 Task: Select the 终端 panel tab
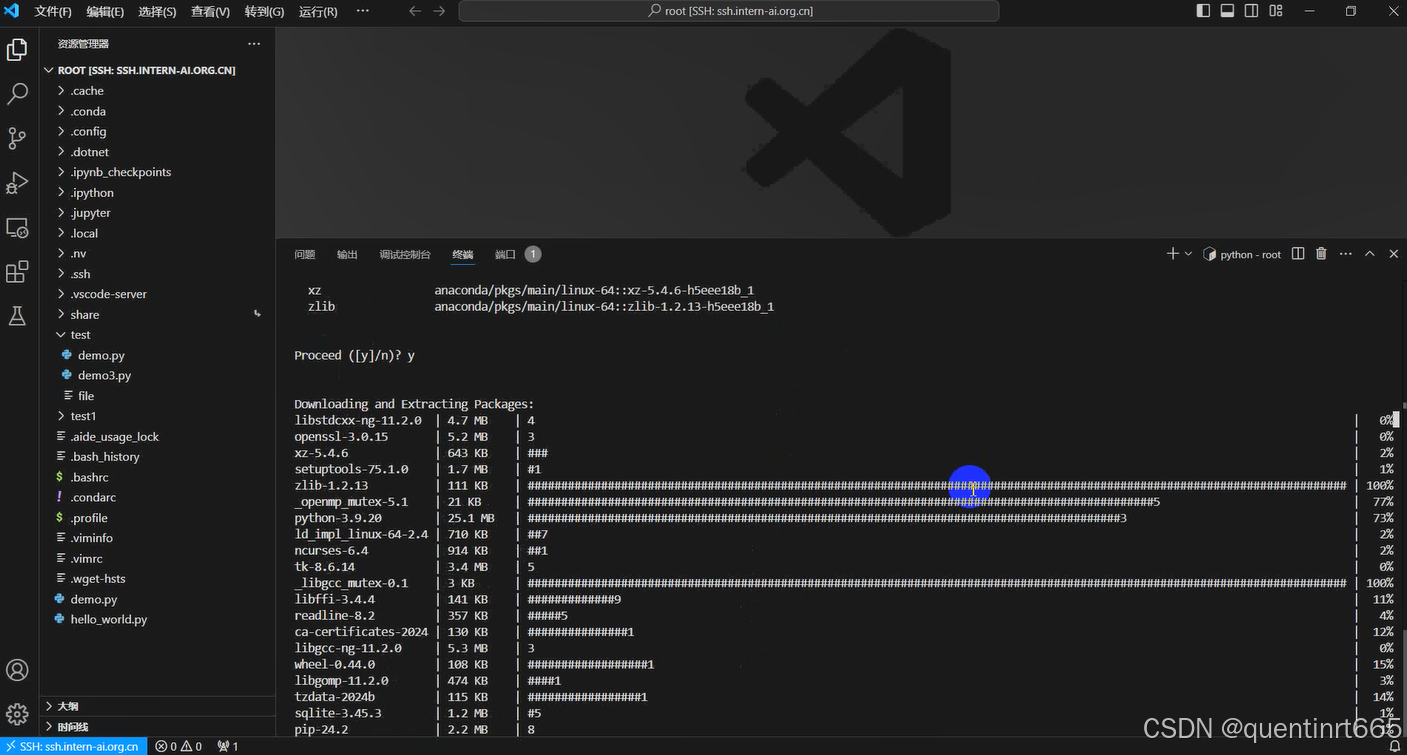pos(463,254)
